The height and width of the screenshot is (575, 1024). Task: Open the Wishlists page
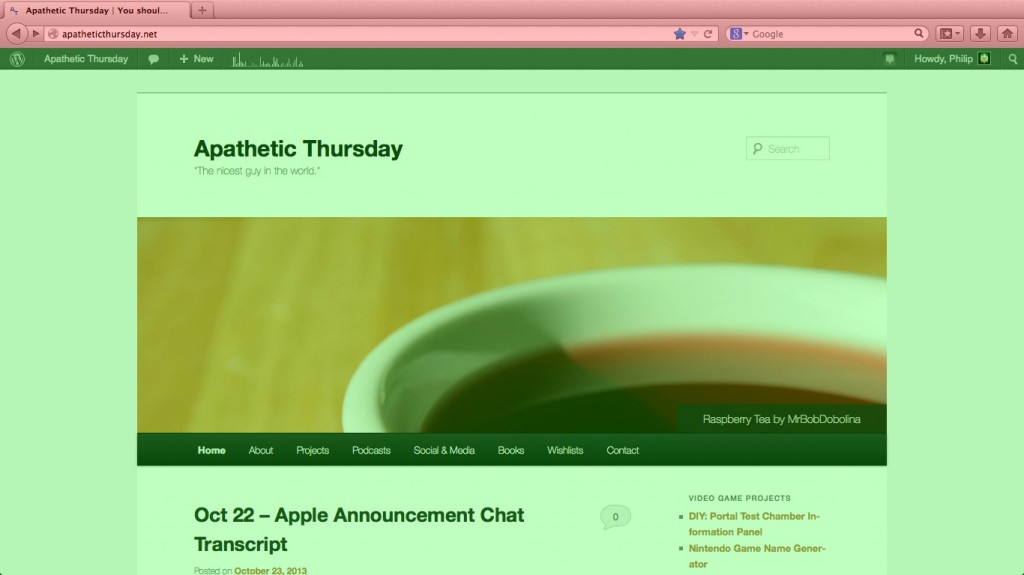click(x=565, y=450)
